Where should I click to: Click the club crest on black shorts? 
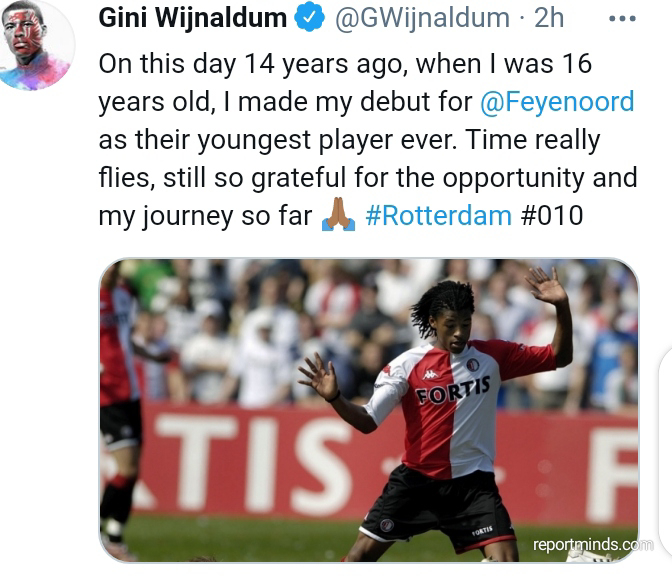pyautogui.click(x=386, y=525)
